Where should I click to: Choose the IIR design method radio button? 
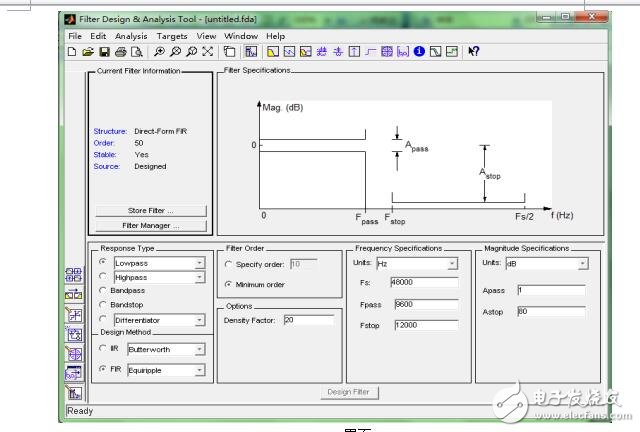click(x=104, y=348)
